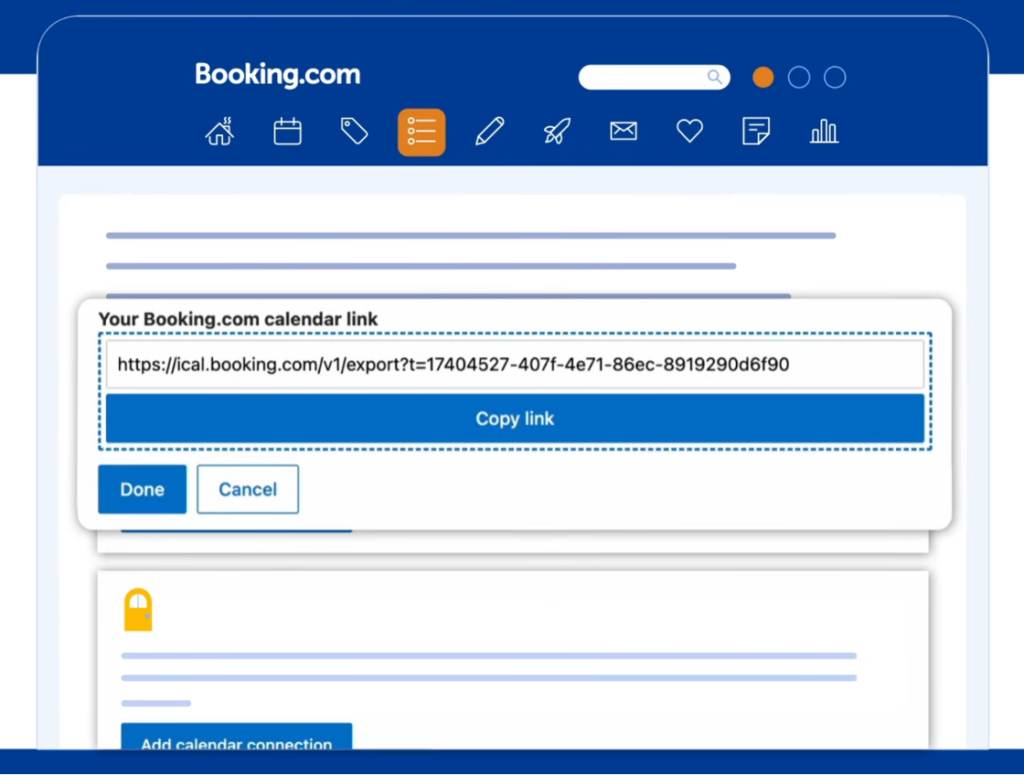Click the search field in header

click(654, 77)
